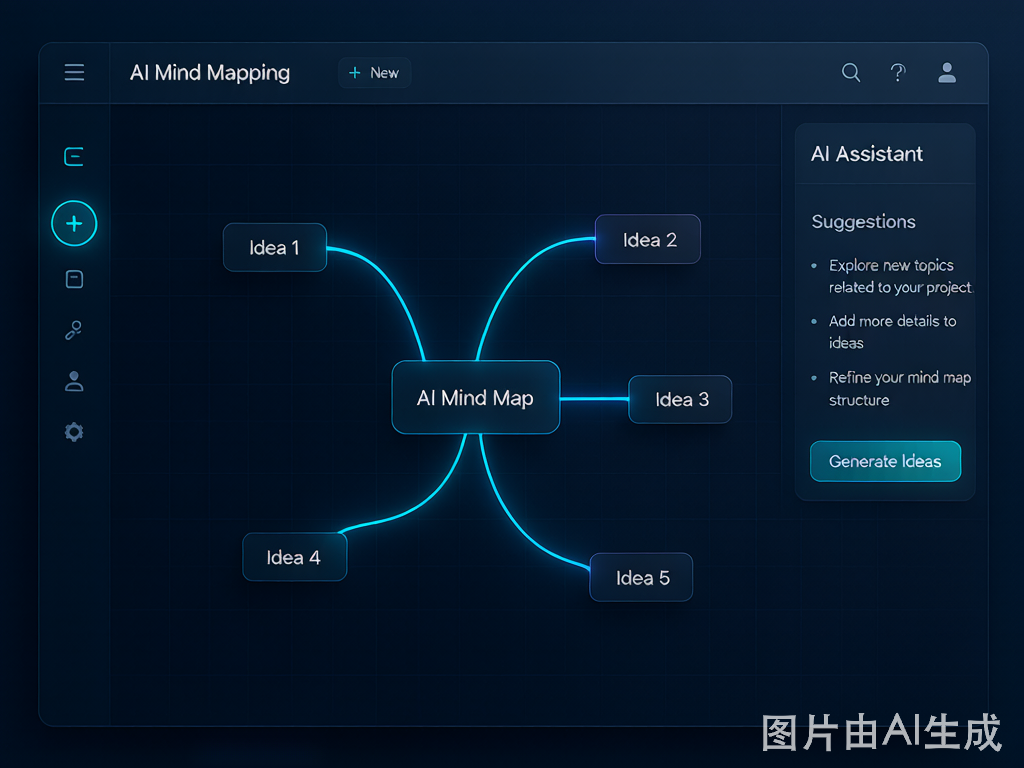The image size is (1024, 768).
Task: Click the New button
Action: tap(374, 72)
